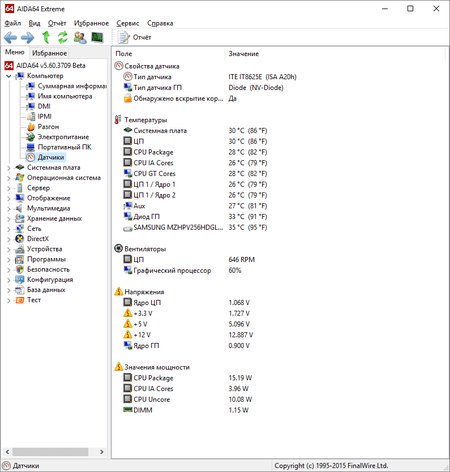
Task: Click the Датчики sensor gauge icon
Action: [x=31, y=157]
